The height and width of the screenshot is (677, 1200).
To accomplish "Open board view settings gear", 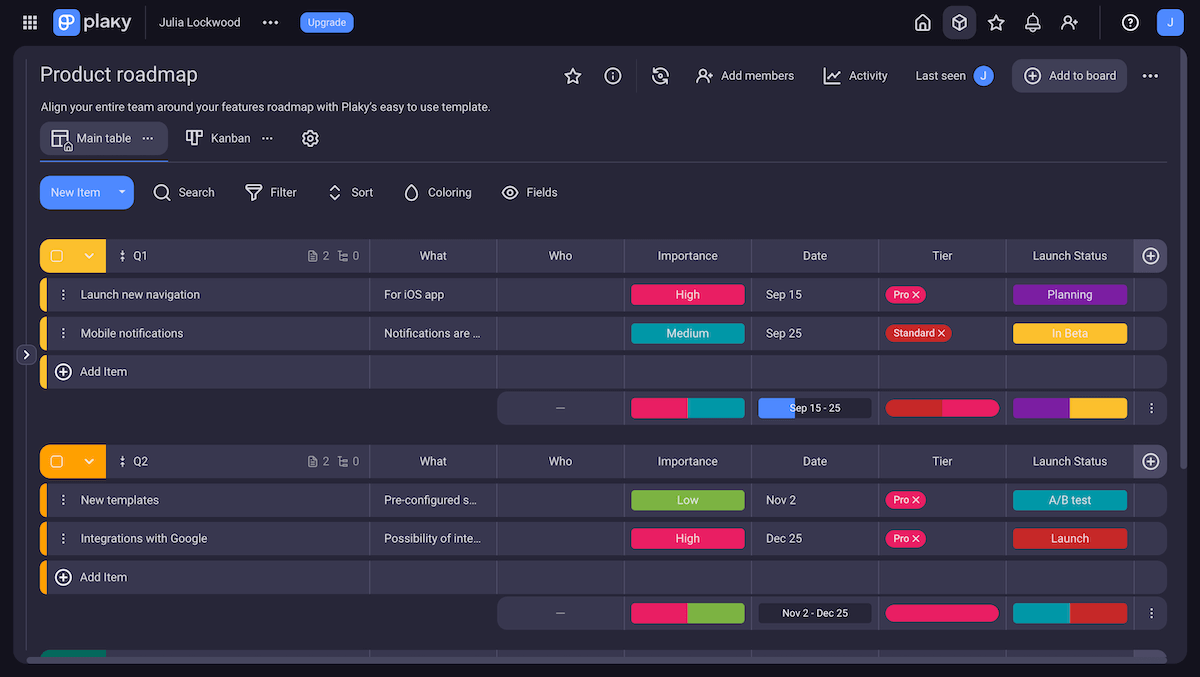I will pos(310,138).
